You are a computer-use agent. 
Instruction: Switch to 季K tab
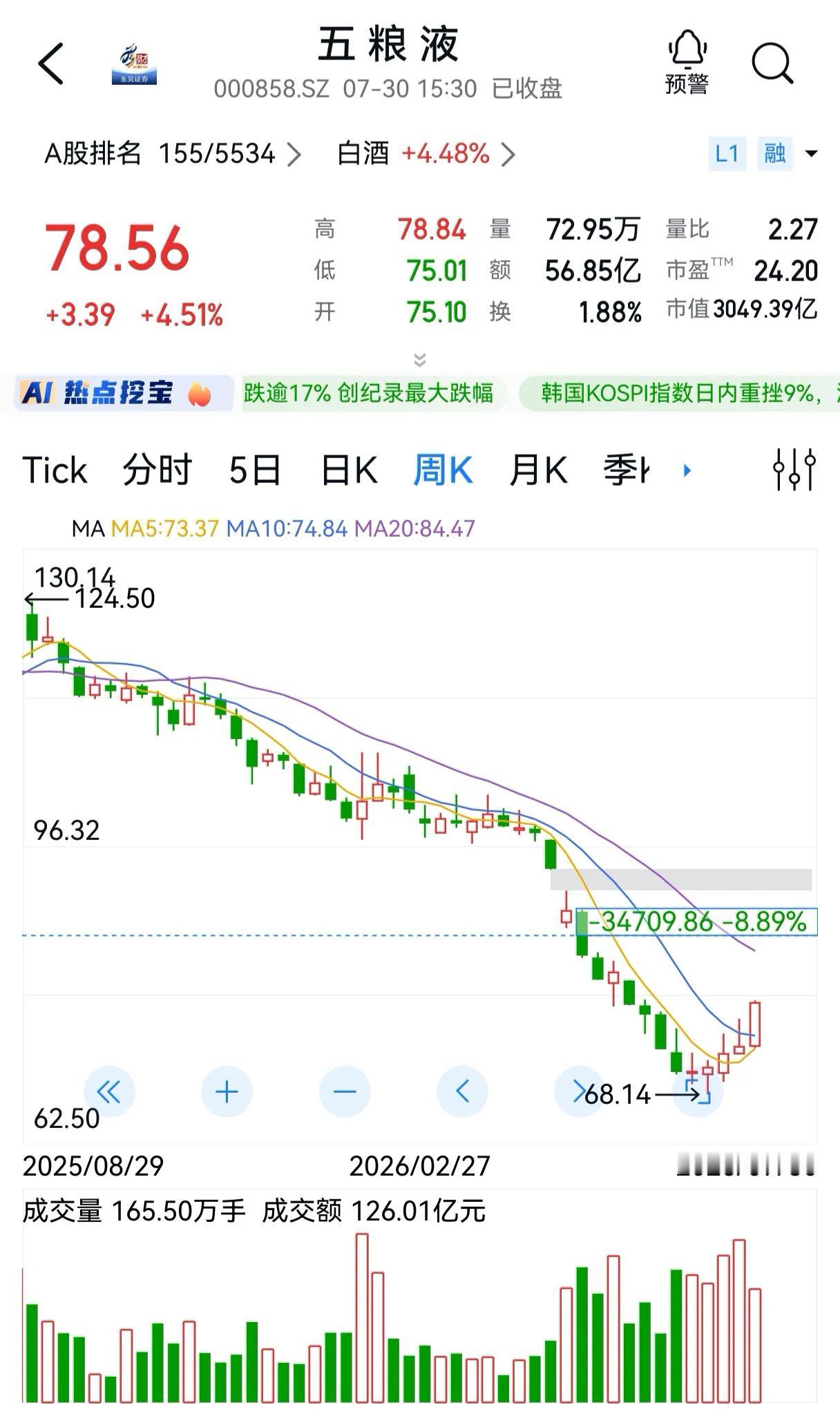click(626, 470)
